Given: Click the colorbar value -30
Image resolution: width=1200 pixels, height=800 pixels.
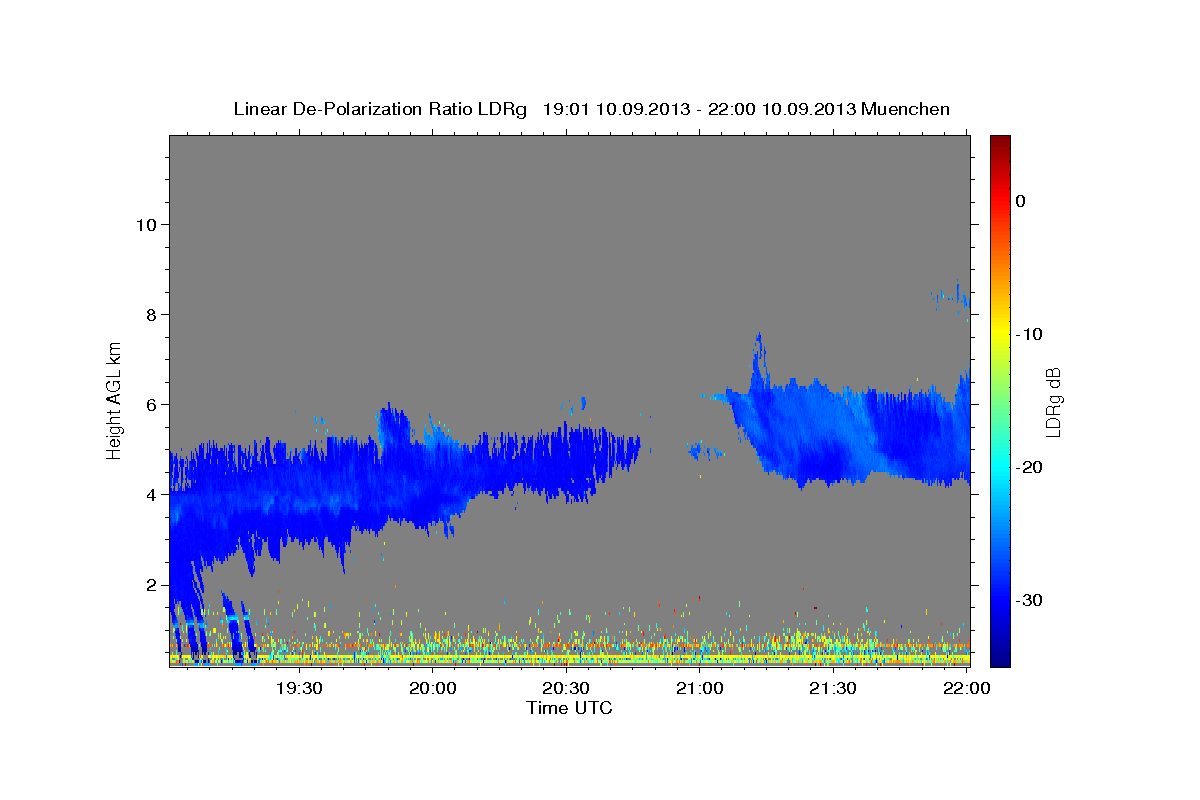Looking at the screenshot, I should (1030, 600).
